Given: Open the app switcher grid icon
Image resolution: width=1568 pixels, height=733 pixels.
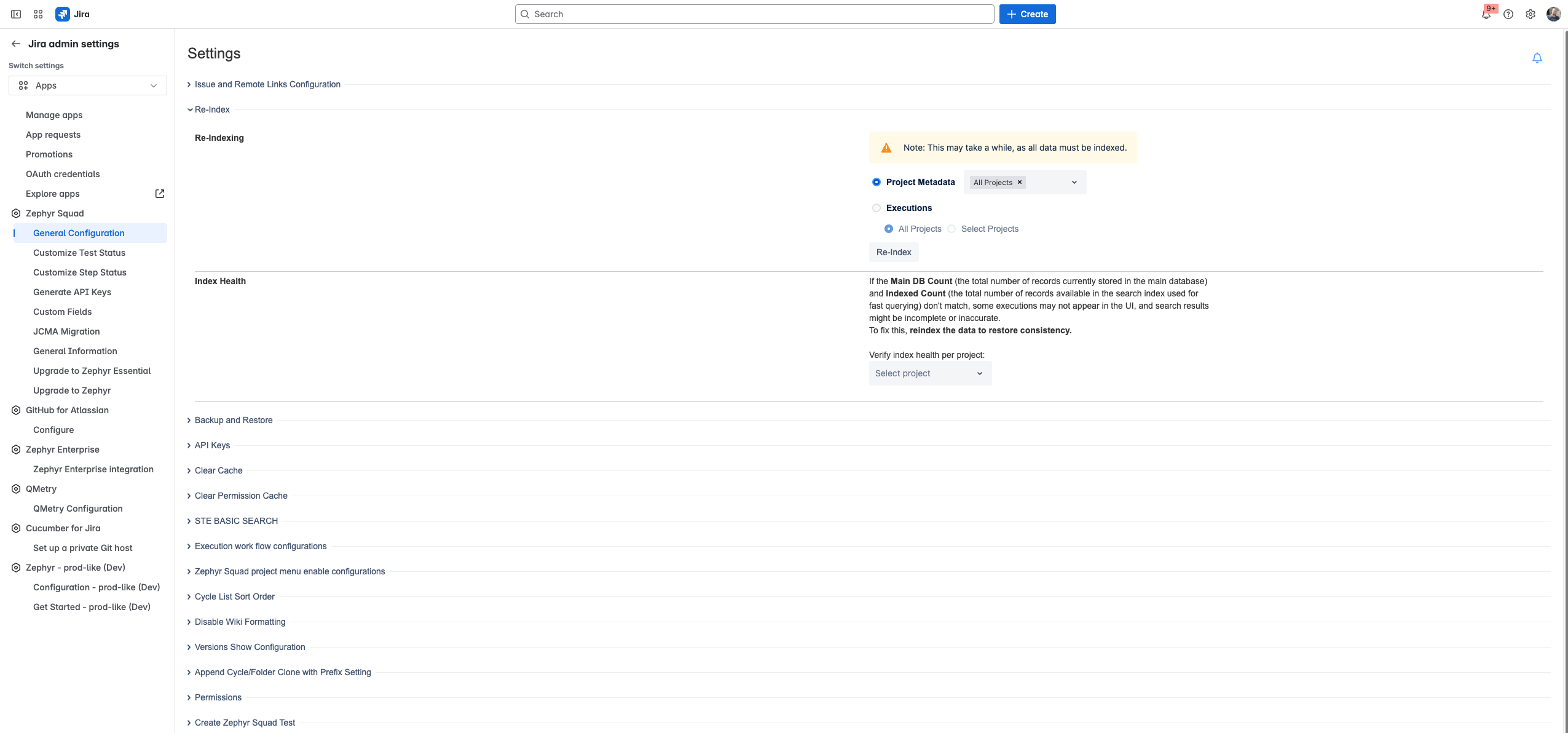Looking at the screenshot, I should coord(38,14).
